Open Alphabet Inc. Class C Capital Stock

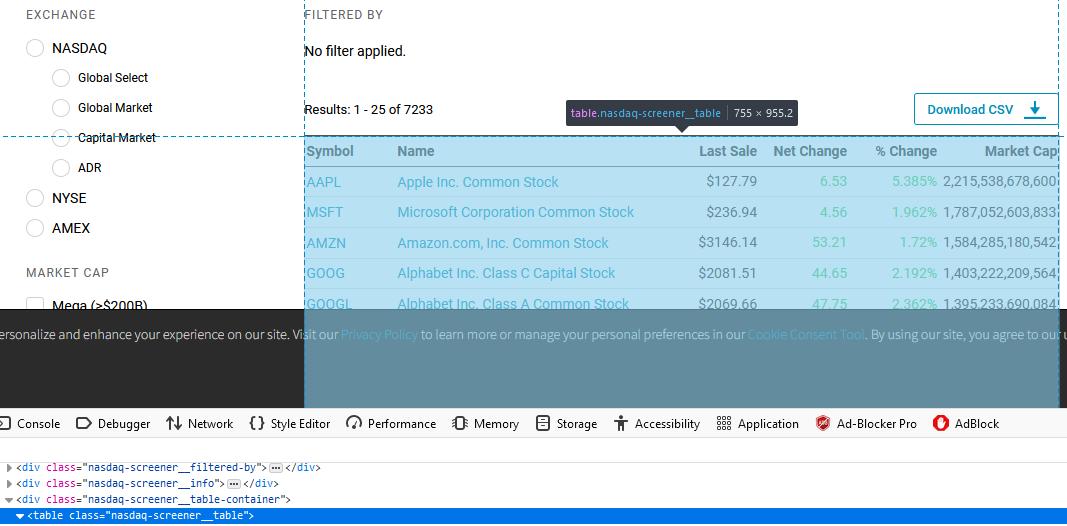coord(506,273)
